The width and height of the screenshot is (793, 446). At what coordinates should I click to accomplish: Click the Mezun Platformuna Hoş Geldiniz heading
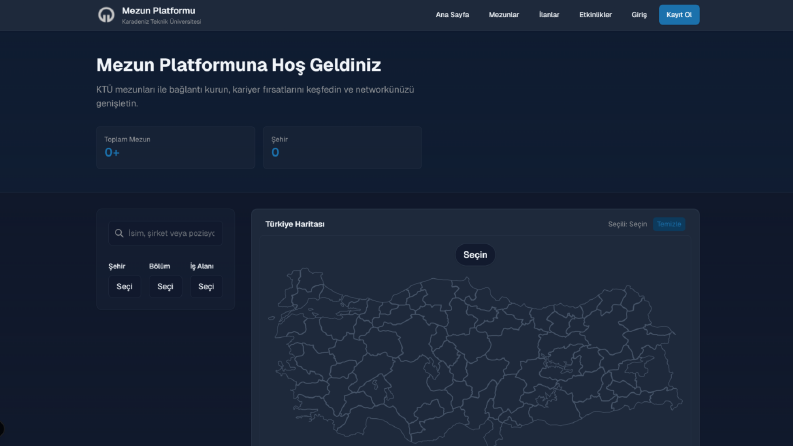click(x=239, y=65)
